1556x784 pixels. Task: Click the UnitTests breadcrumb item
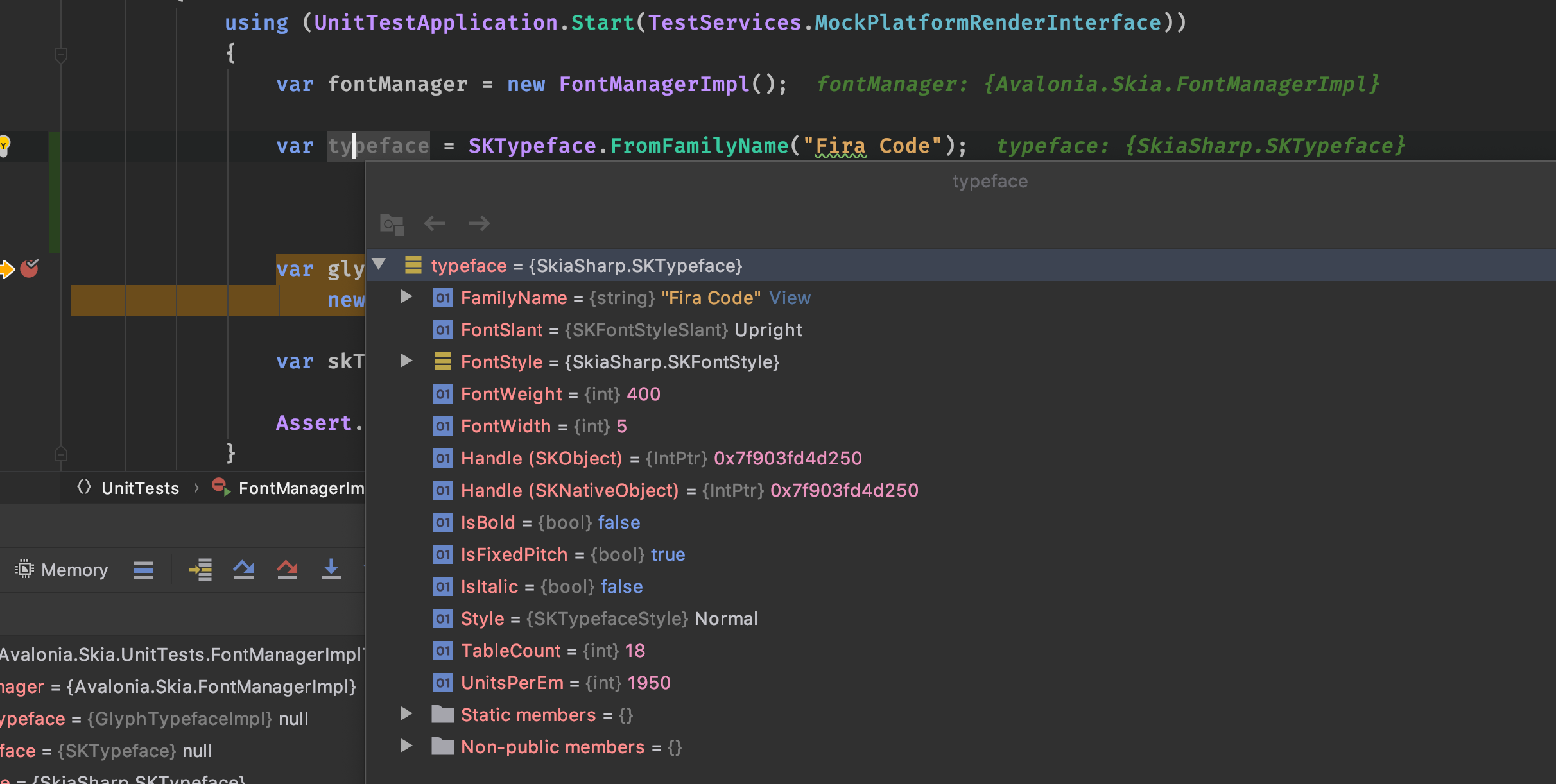click(x=140, y=488)
